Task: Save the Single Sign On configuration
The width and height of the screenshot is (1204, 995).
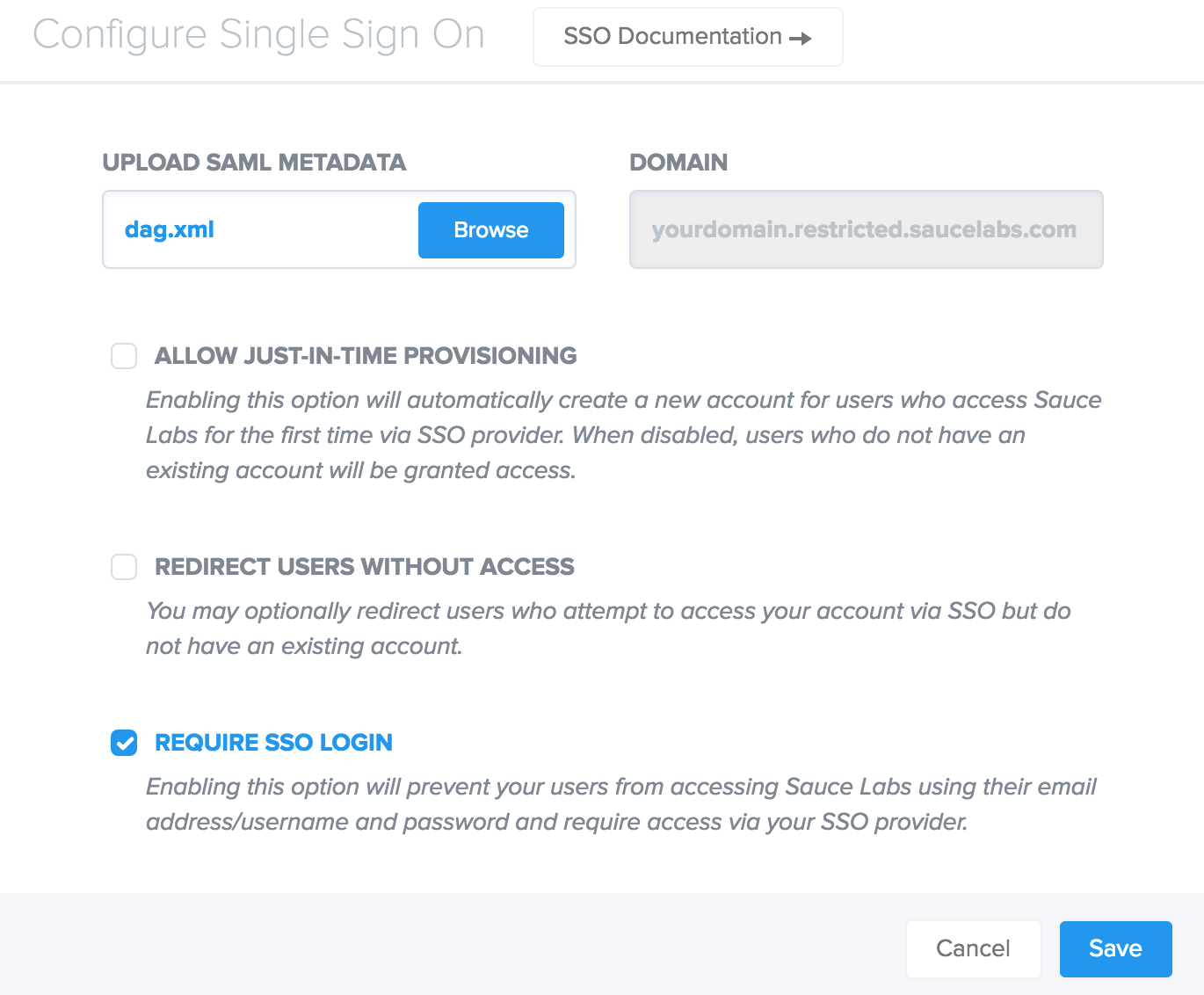Action: [x=1115, y=948]
